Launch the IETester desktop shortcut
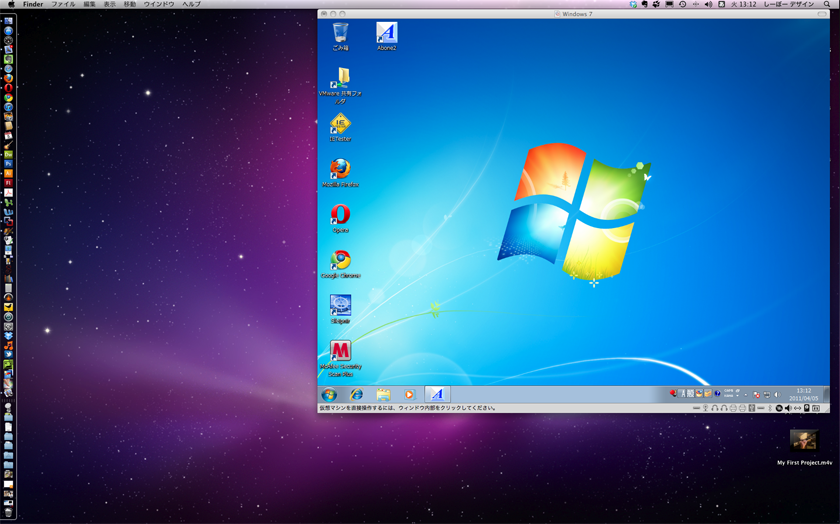Viewport: 840px width, 524px height. click(340, 128)
